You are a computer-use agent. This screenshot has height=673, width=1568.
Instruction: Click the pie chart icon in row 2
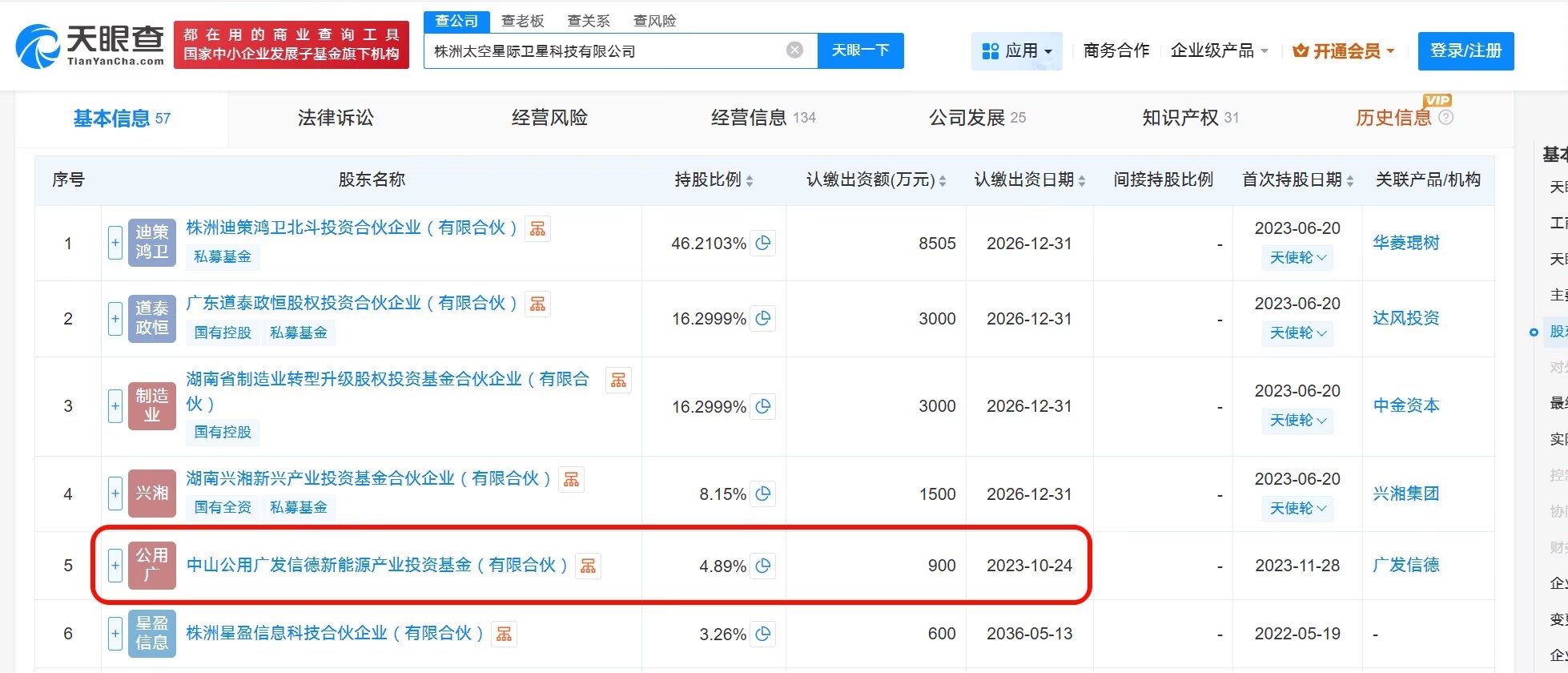tap(763, 318)
